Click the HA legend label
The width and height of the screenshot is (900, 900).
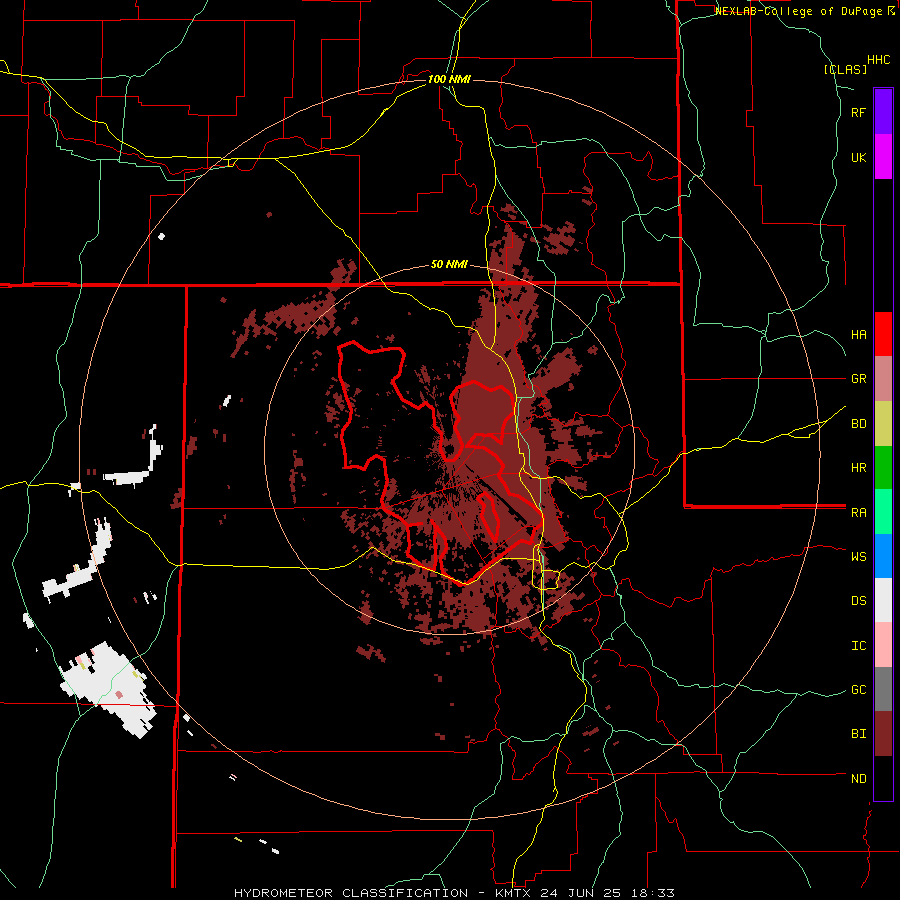tap(858, 335)
